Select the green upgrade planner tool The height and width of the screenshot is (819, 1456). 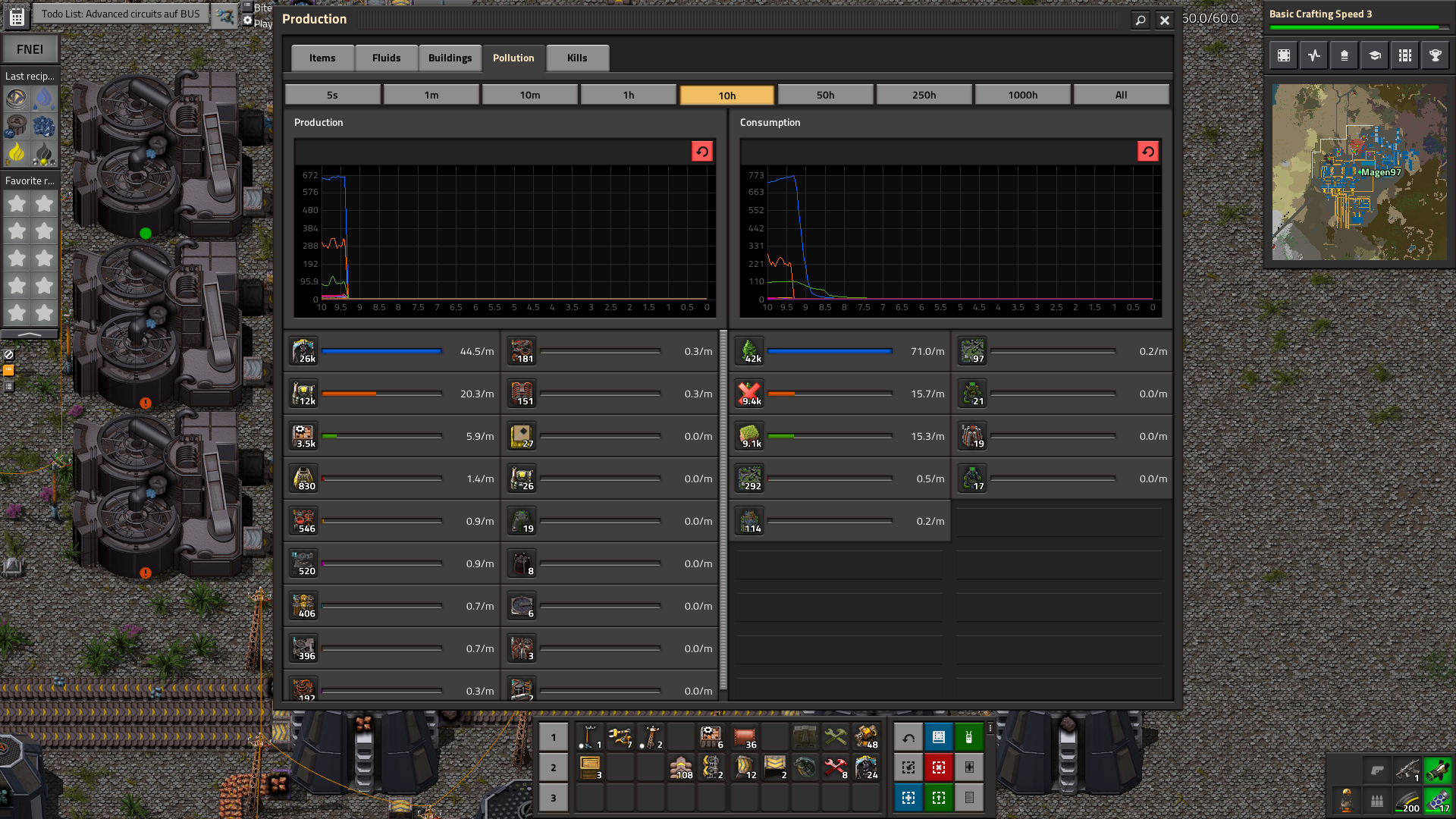coord(939,798)
